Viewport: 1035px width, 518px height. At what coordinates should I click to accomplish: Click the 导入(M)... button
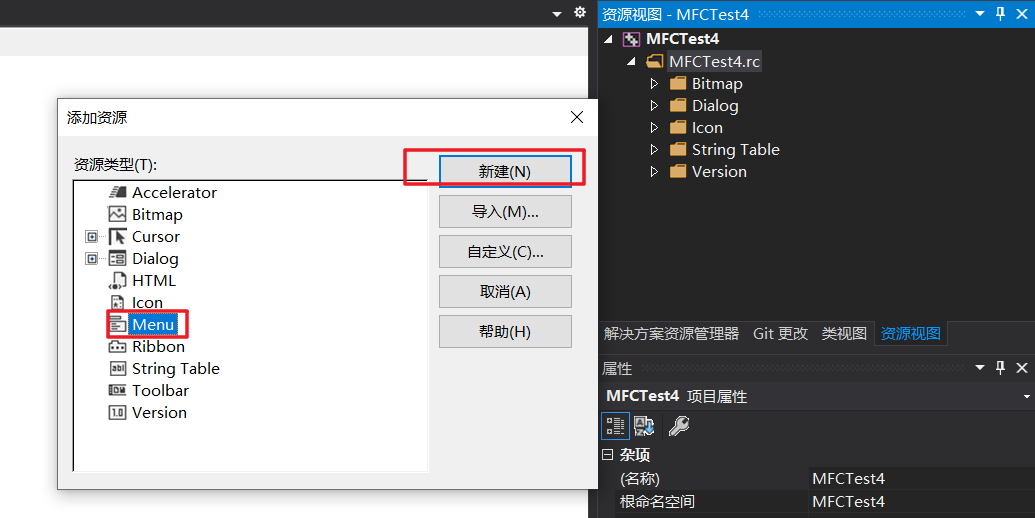(505, 212)
